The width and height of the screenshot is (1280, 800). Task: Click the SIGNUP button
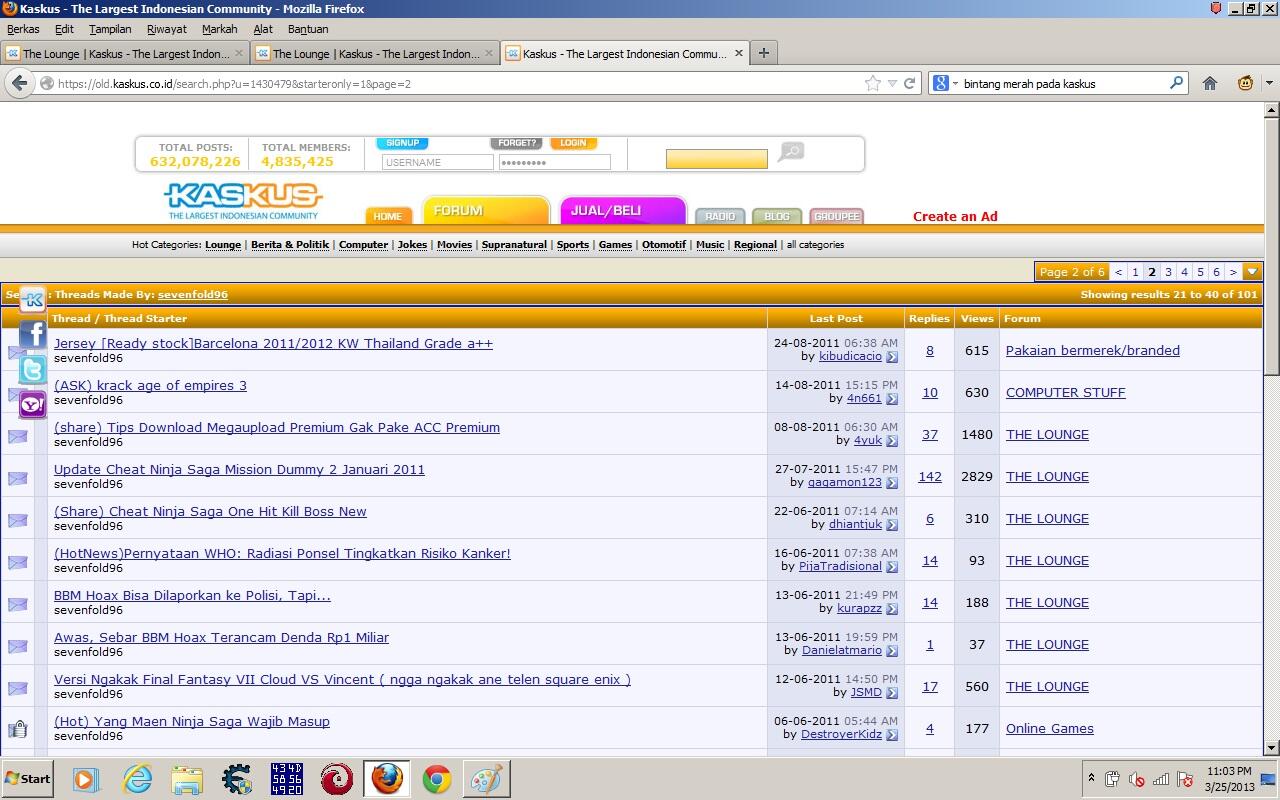(x=402, y=143)
